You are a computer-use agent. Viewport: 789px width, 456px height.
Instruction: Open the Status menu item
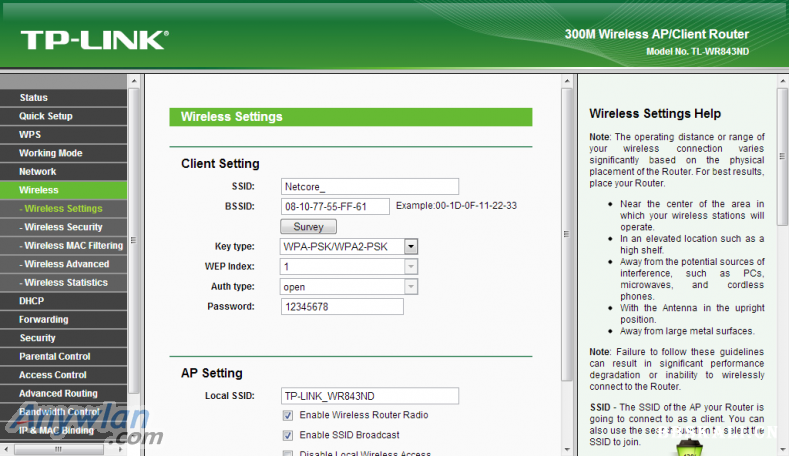point(34,98)
